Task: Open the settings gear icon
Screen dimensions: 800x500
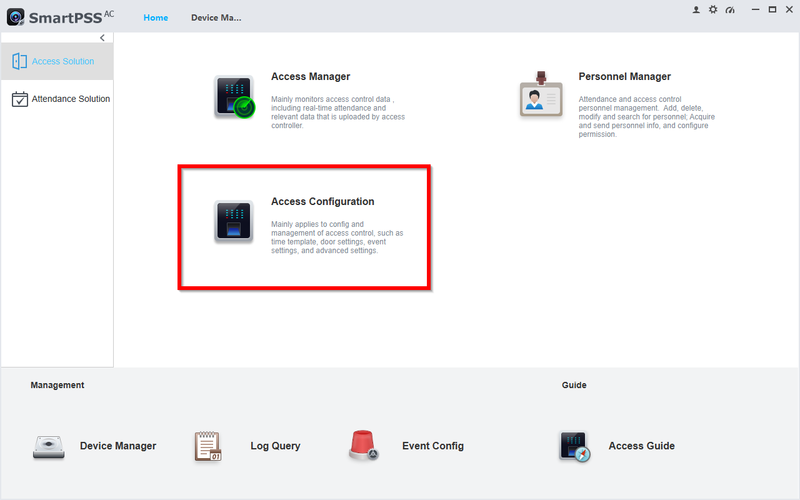Action: [x=713, y=10]
